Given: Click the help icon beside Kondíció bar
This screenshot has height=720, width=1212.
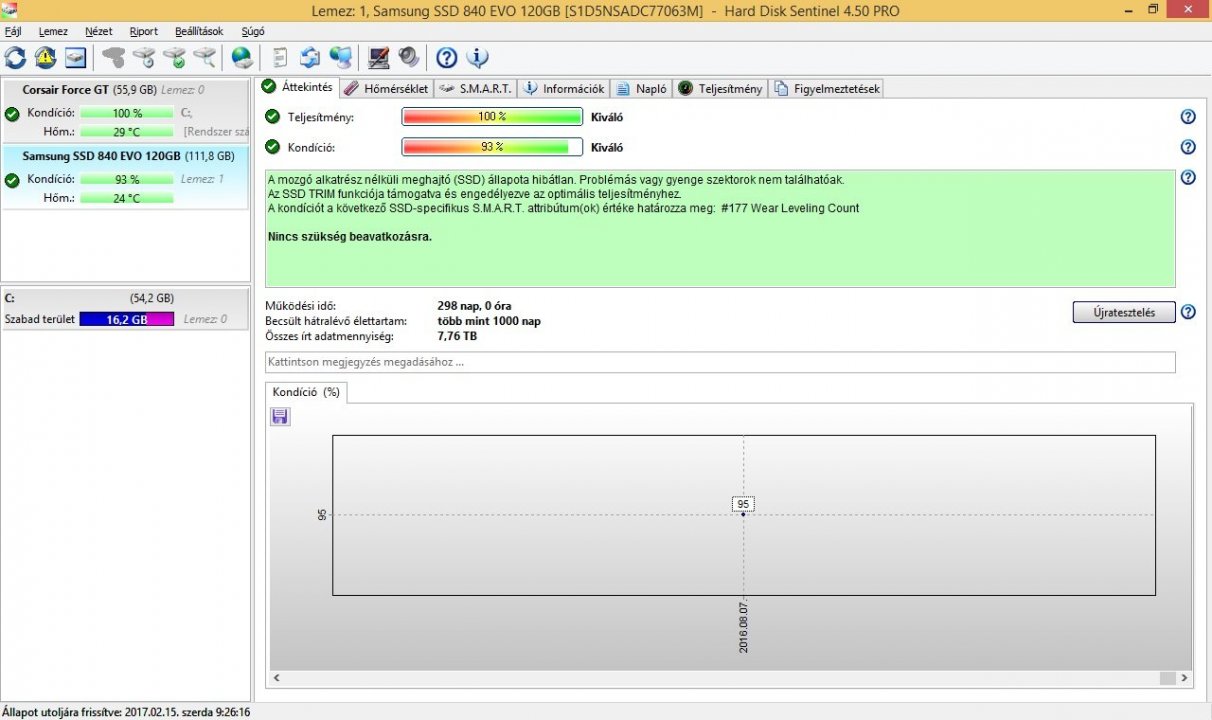Looking at the screenshot, I should [x=1188, y=147].
